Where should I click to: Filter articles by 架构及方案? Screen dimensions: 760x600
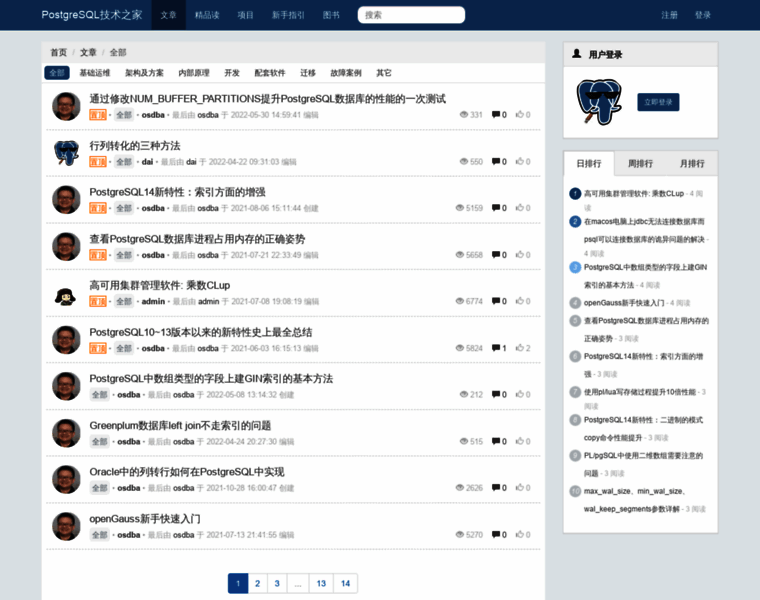[144, 73]
